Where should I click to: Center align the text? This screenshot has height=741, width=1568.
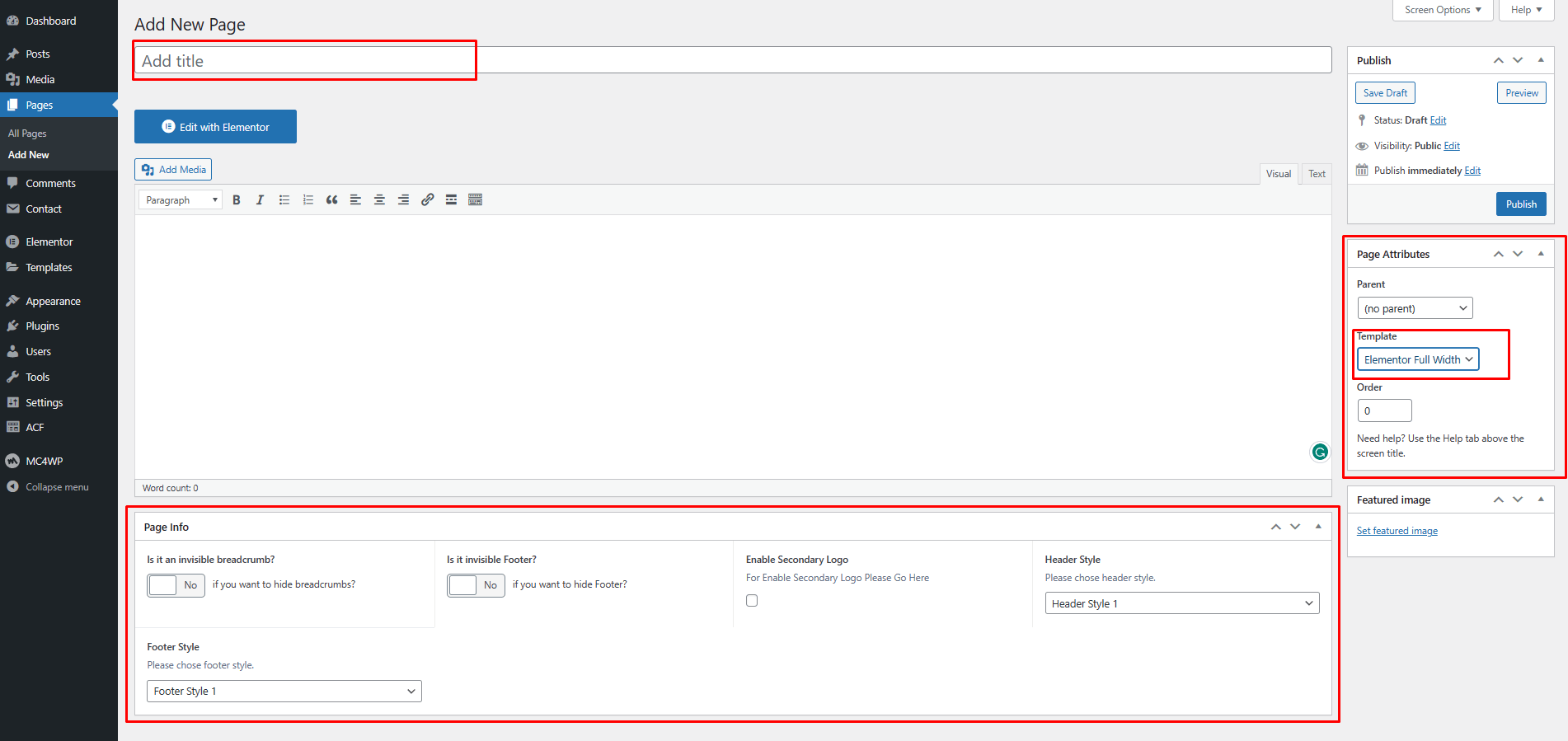379,200
